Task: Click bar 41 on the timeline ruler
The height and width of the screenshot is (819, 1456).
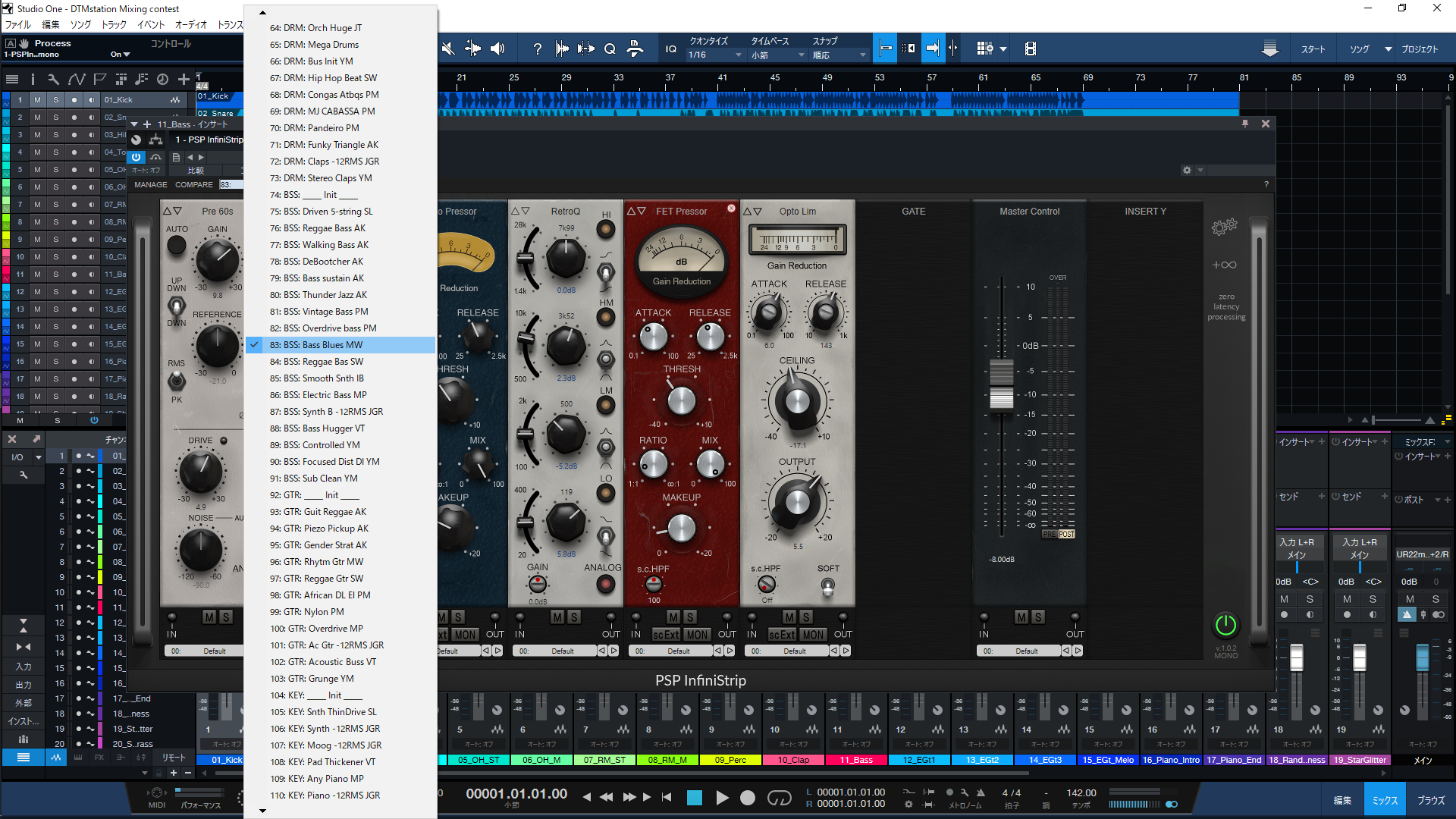Action: coord(722,77)
